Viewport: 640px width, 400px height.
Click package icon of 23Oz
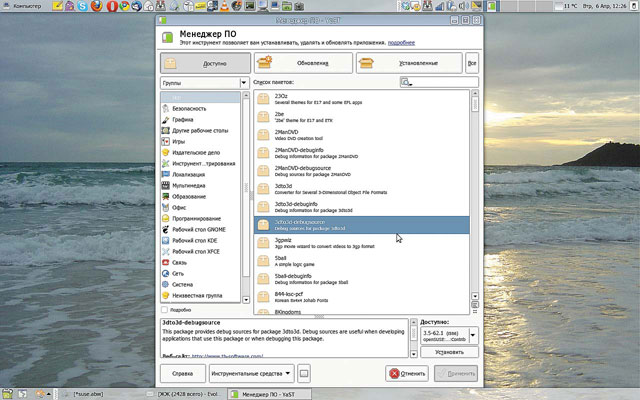[263, 99]
